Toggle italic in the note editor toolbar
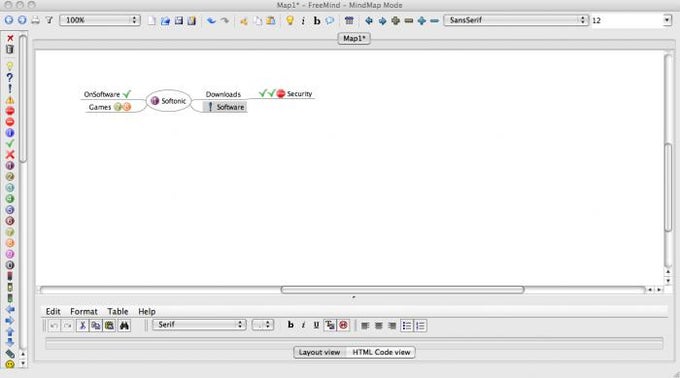This screenshot has height=378, width=680. [x=303, y=325]
